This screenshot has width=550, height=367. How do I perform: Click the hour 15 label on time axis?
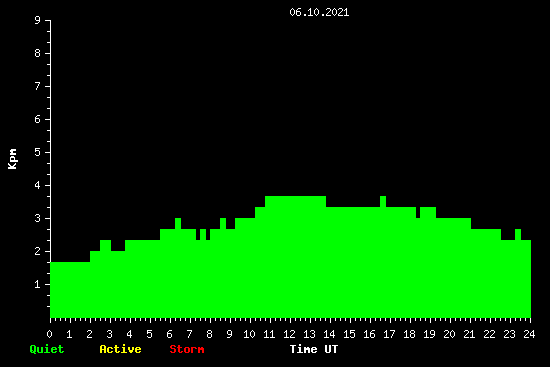click(349, 334)
